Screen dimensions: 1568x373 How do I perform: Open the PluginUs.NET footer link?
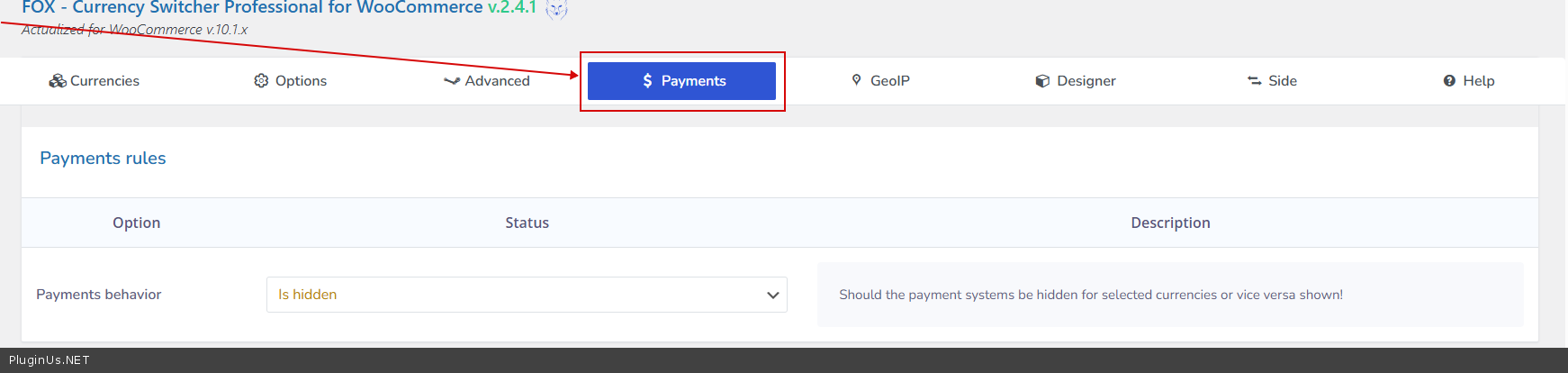[50, 360]
